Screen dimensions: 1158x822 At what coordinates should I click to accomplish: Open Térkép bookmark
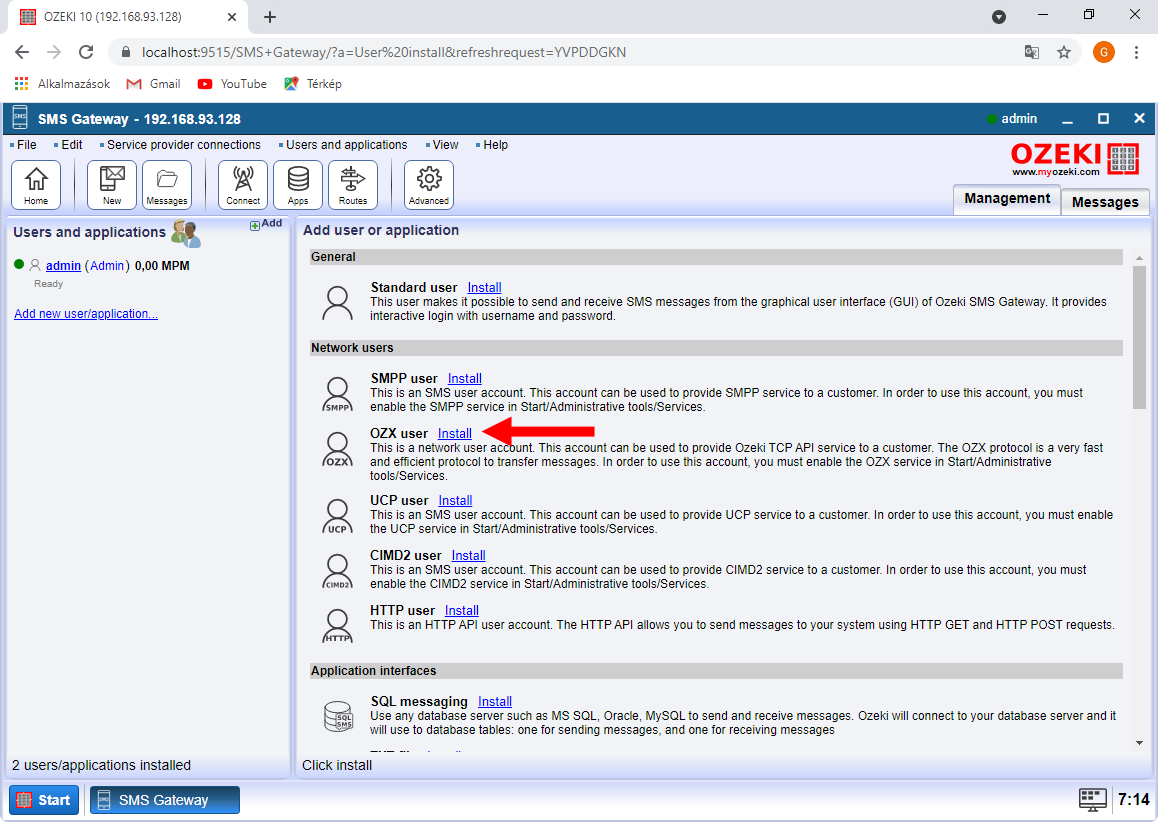point(313,84)
